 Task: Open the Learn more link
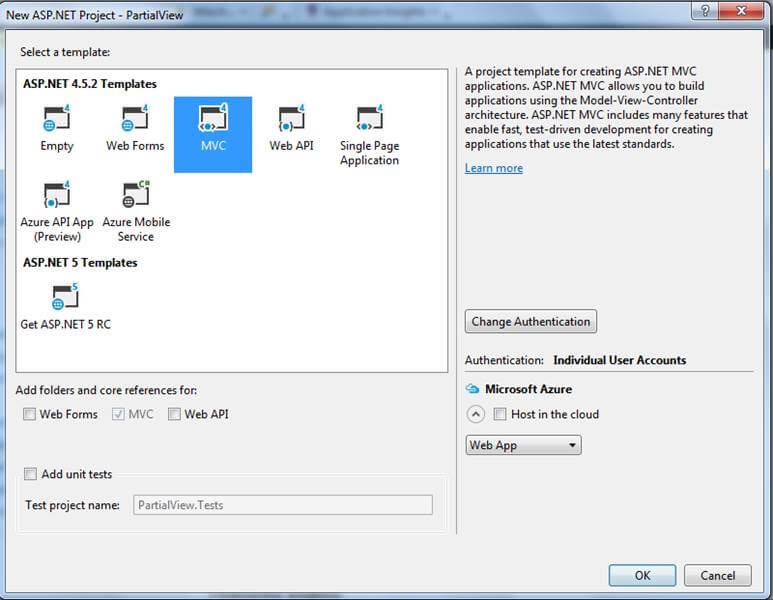pos(493,168)
